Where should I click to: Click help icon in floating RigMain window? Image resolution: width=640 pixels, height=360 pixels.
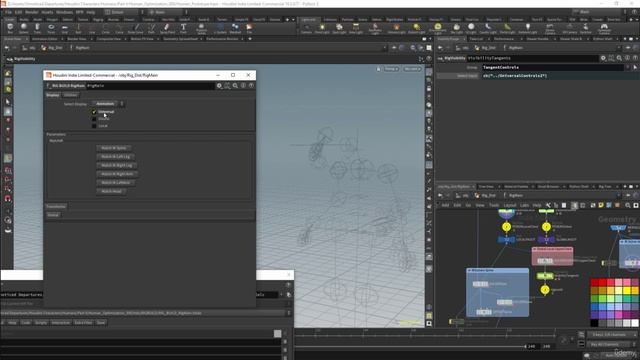tap(251, 86)
